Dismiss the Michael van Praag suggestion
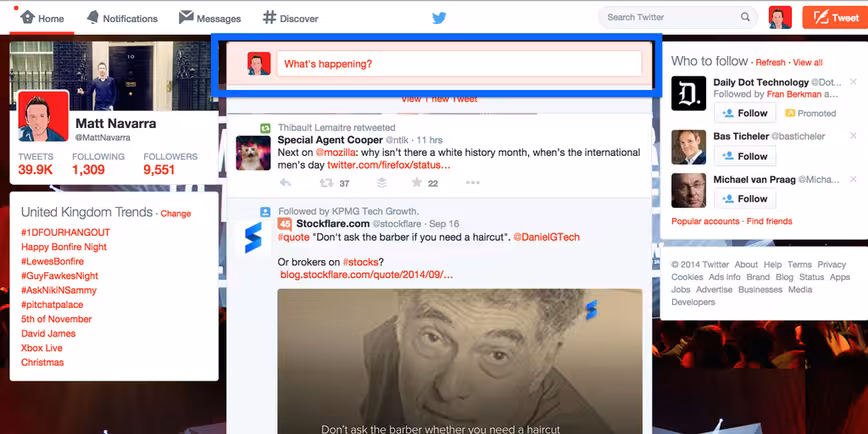 click(853, 179)
